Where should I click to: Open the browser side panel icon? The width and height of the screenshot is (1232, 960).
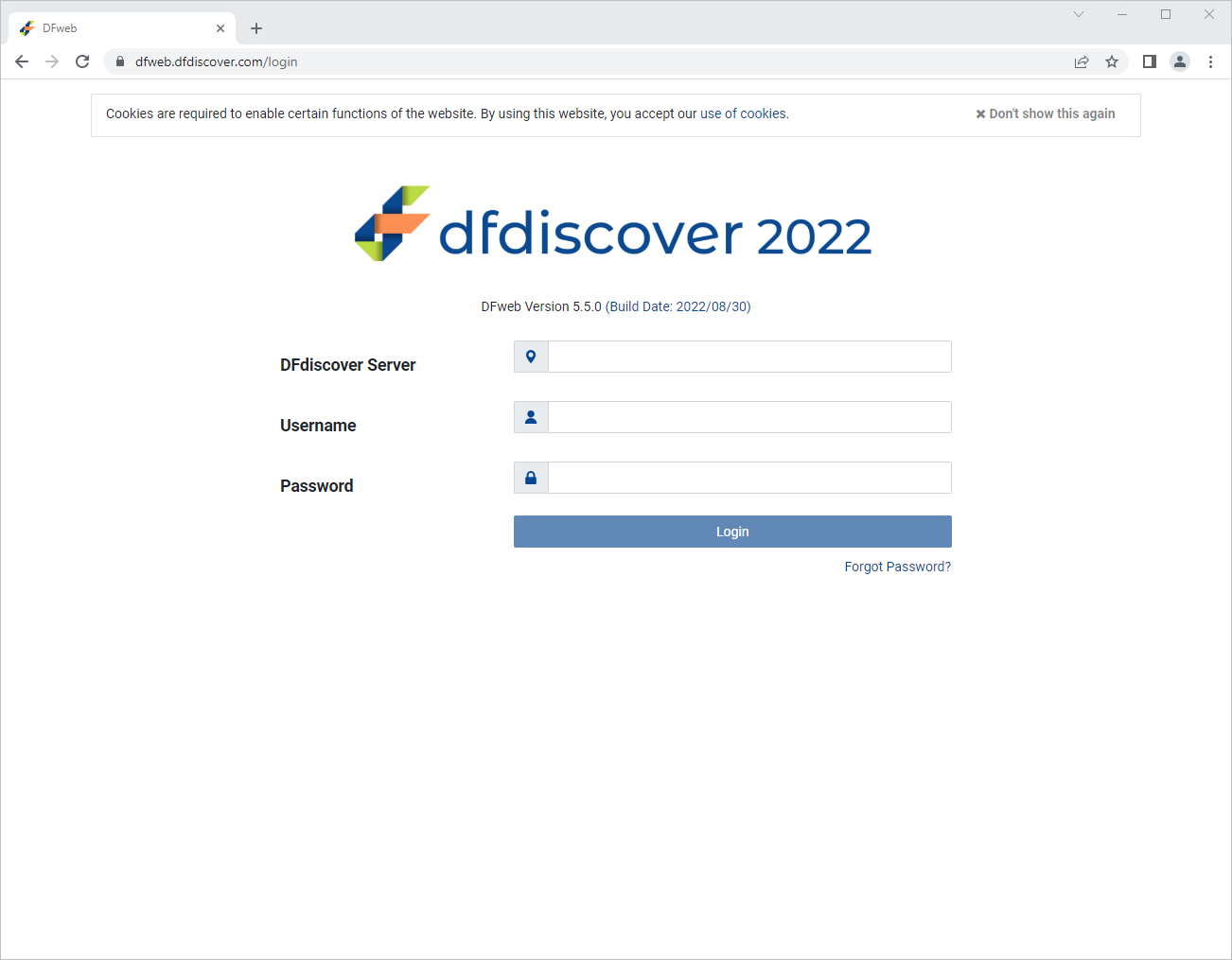click(x=1150, y=61)
